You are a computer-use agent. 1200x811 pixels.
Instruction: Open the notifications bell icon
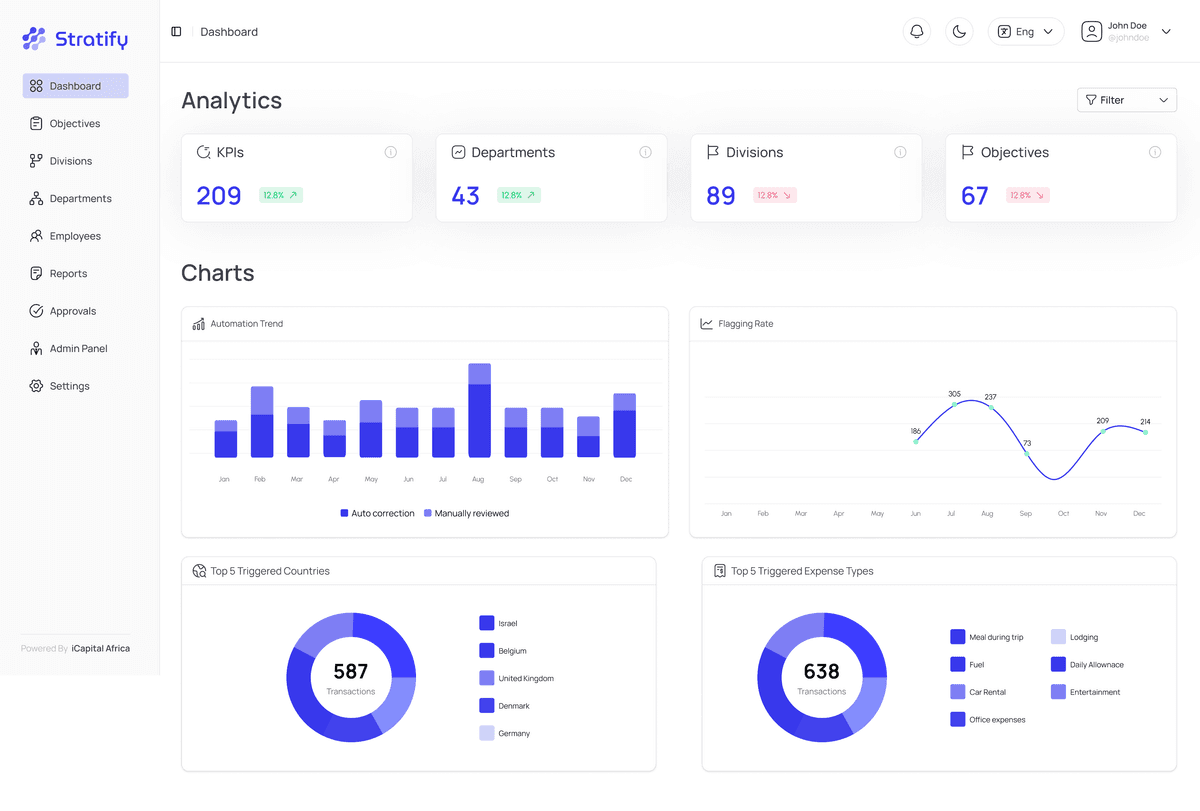click(x=917, y=31)
